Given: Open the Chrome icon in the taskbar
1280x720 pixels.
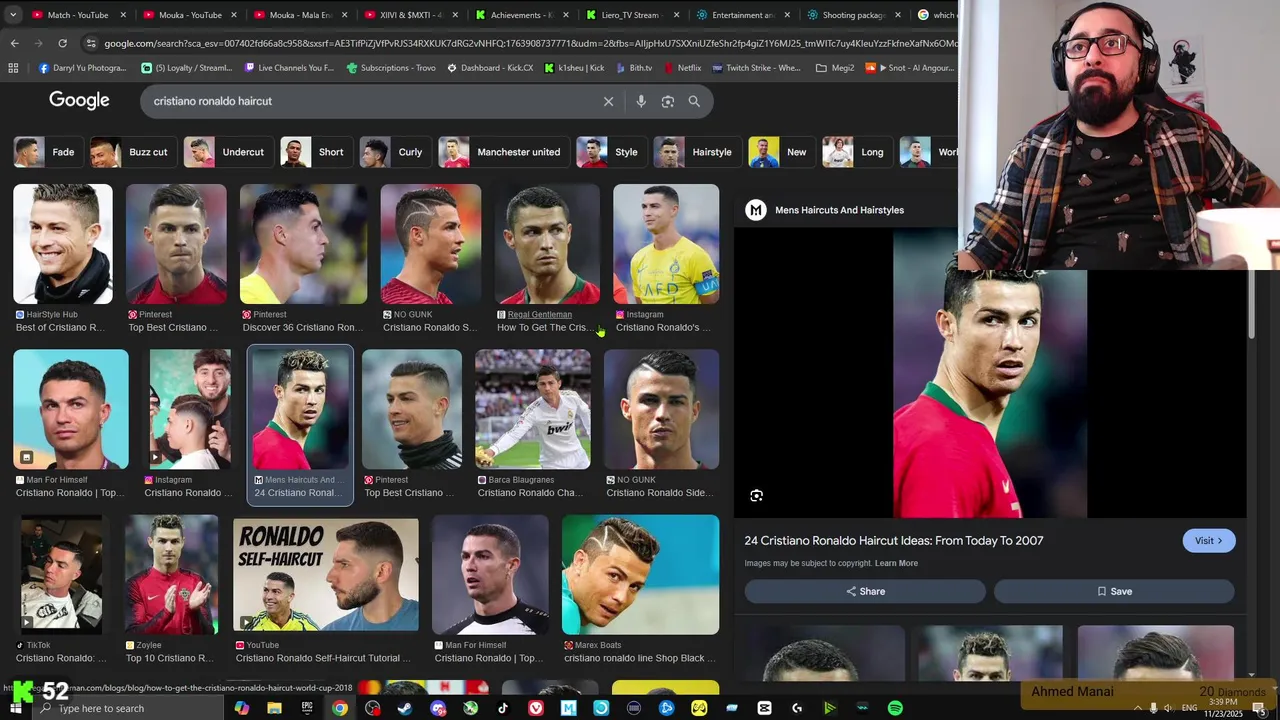Looking at the screenshot, I should 340,708.
